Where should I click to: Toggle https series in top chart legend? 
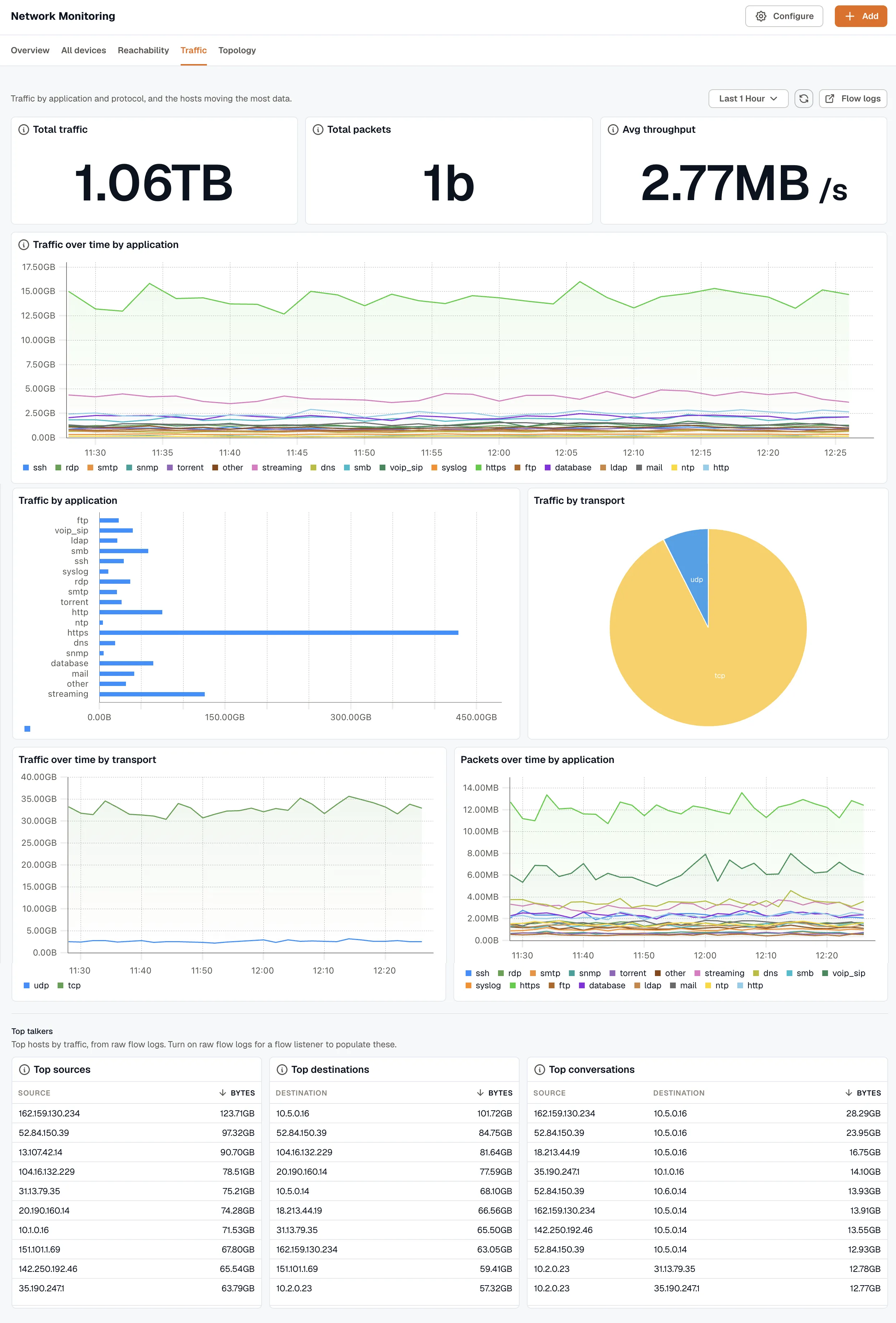pos(491,468)
